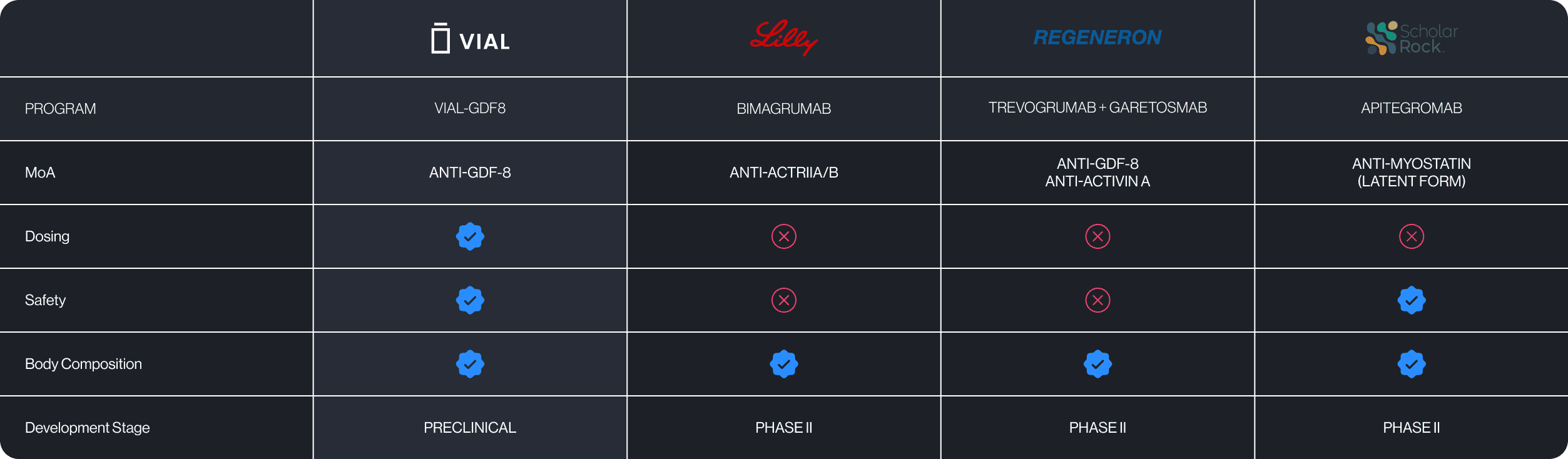Click Vial's Safety checkmark badge
The height and width of the screenshot is (459, 1568).
pos(470,300)
